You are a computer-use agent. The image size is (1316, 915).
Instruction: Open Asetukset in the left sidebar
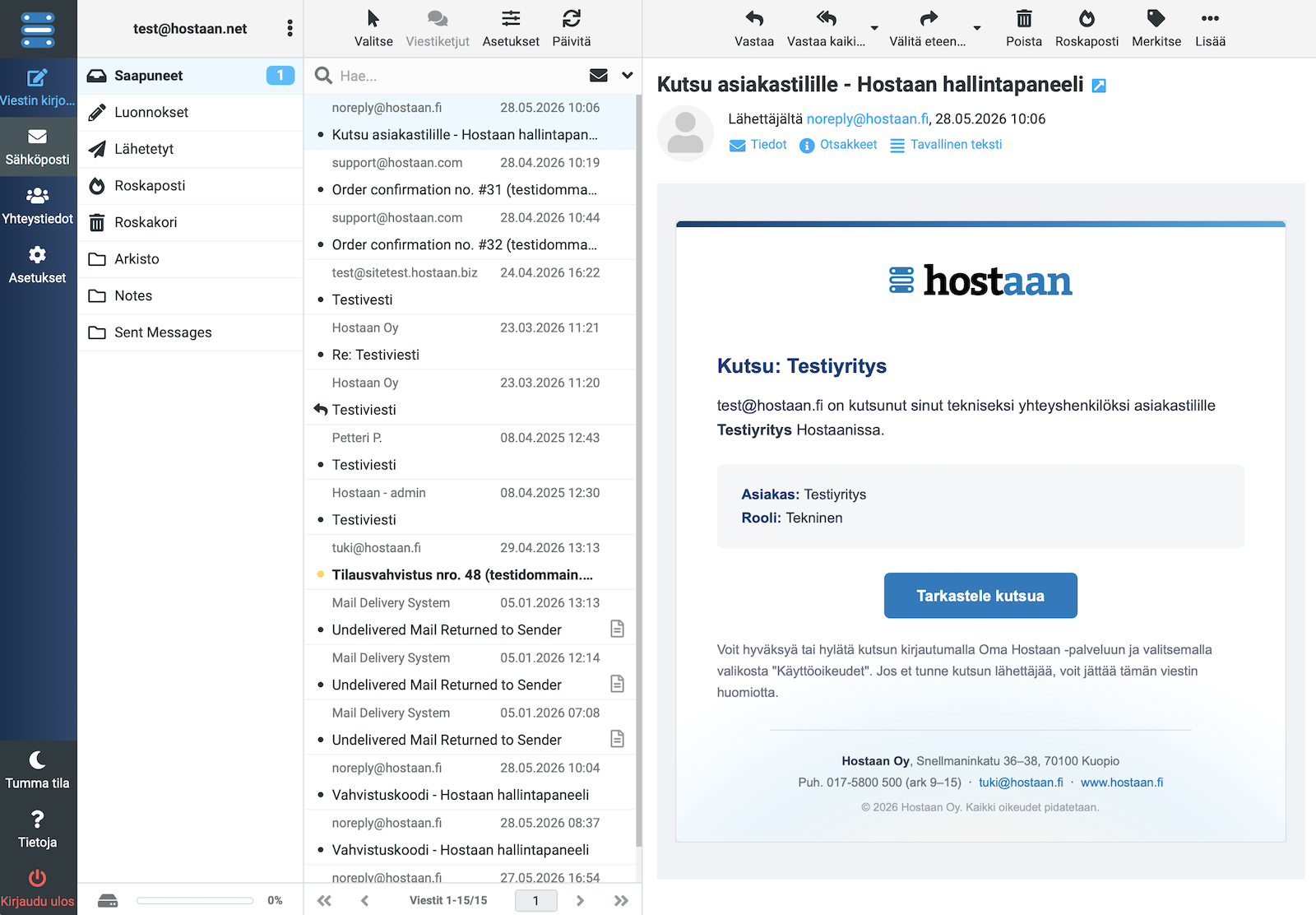point(38,265)
